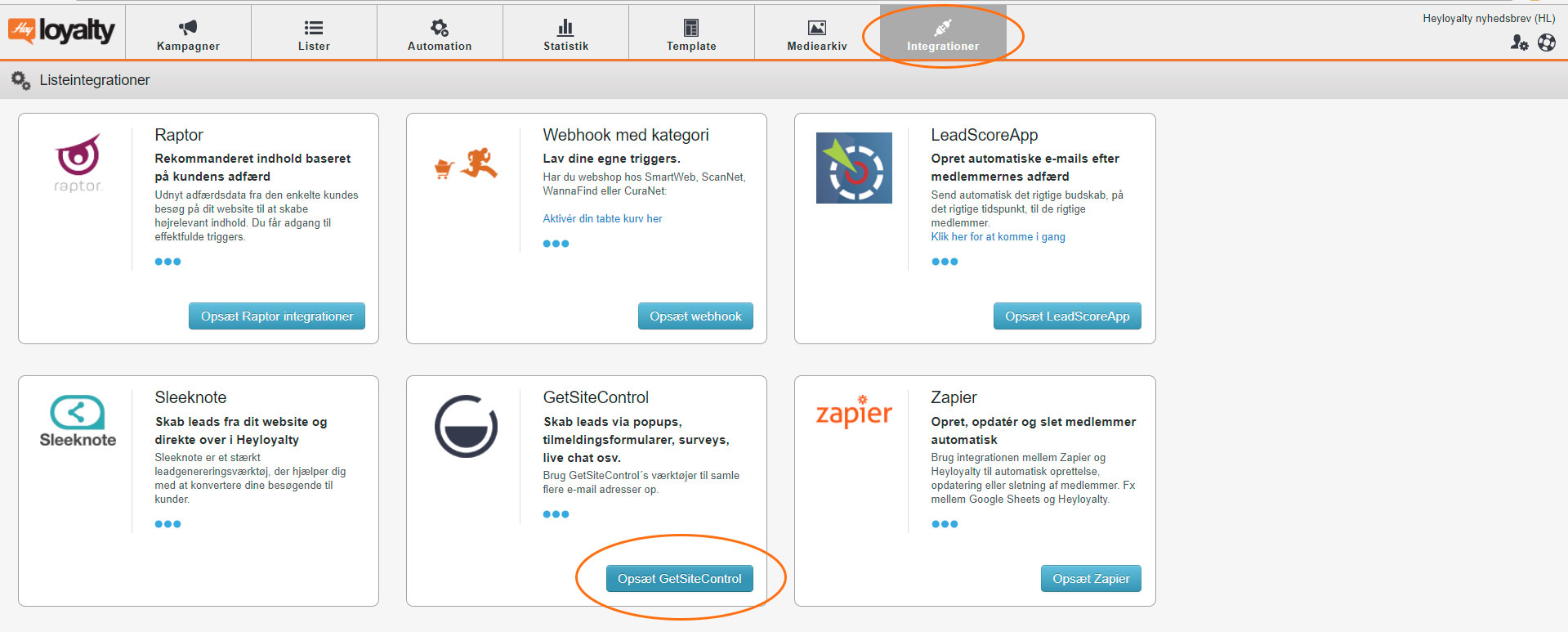Open the Lister tab
This screenshot has height=632, width=1568.
tap(314, 33)
